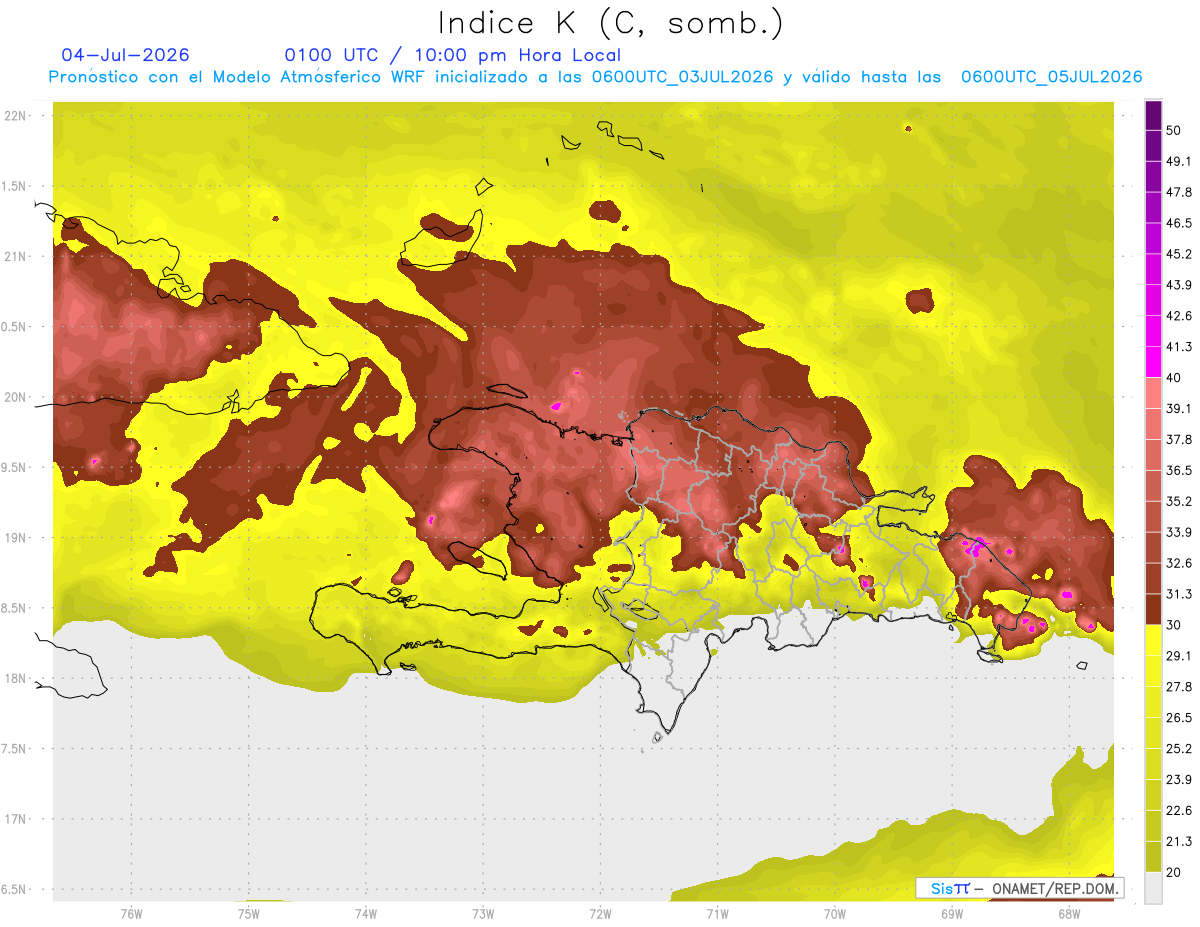Click the '74W' longitude label
The height and width of the screenshot is (927, 1200).
[x=365, y=913]
